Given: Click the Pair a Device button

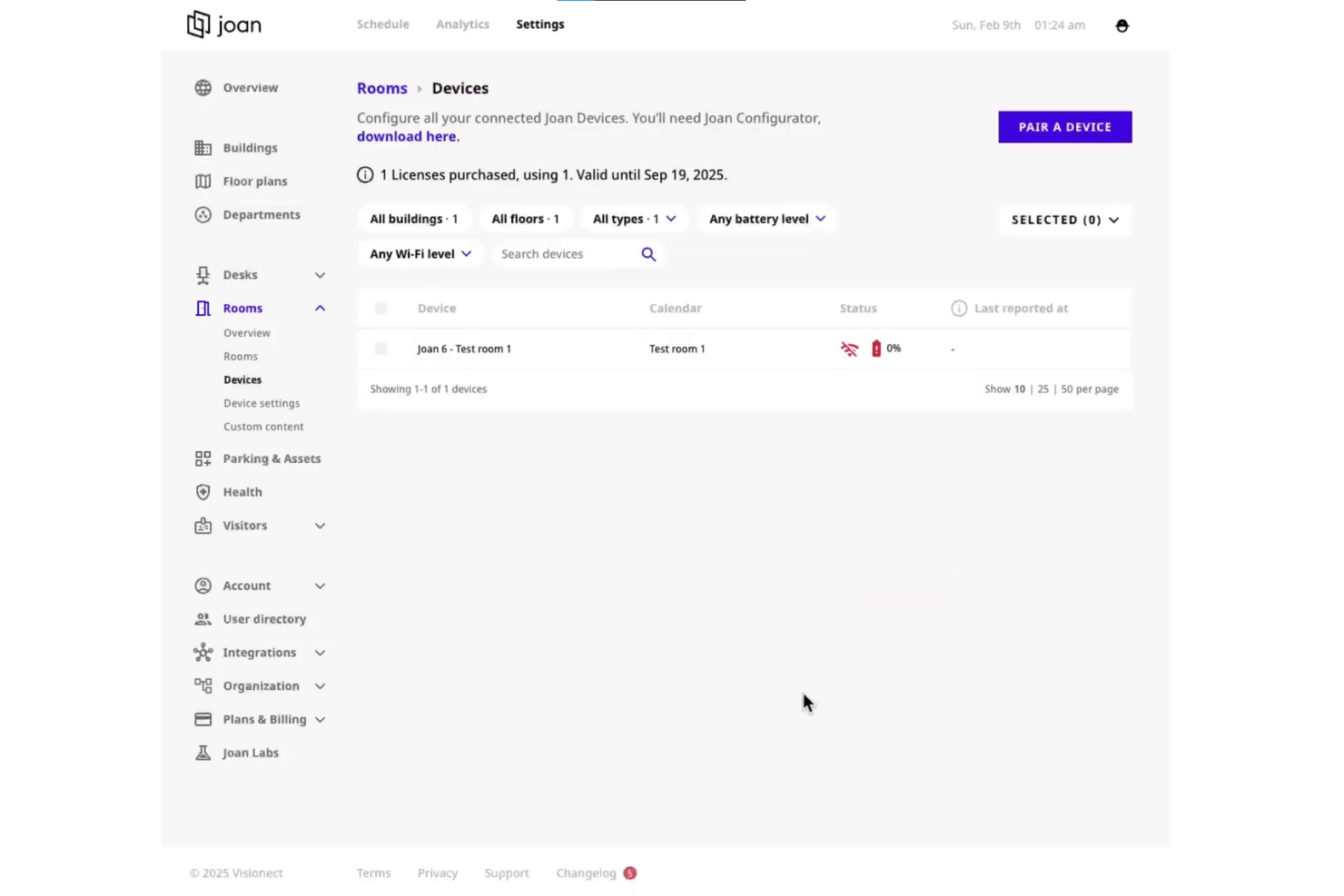Looking at the screenshot, I should click(x=1065, y=127).
